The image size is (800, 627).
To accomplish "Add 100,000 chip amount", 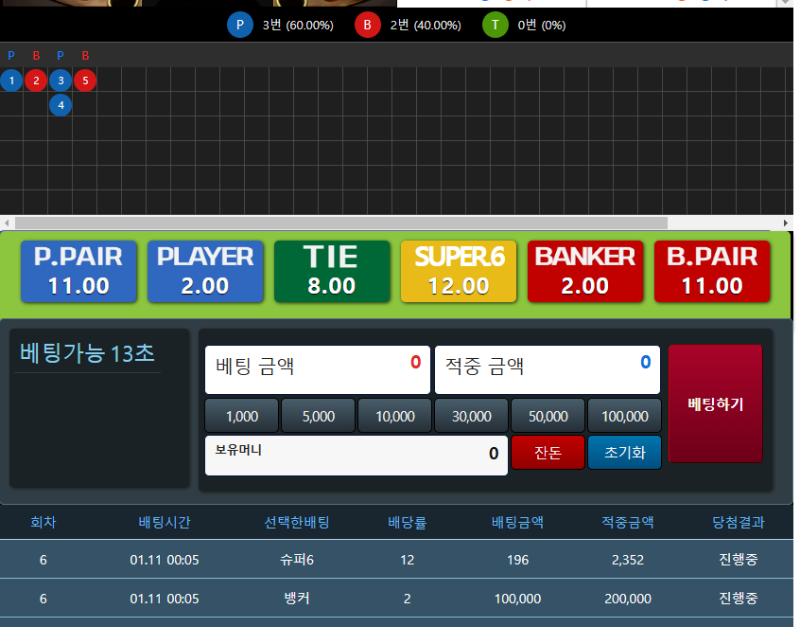I will tap(624, 416).
